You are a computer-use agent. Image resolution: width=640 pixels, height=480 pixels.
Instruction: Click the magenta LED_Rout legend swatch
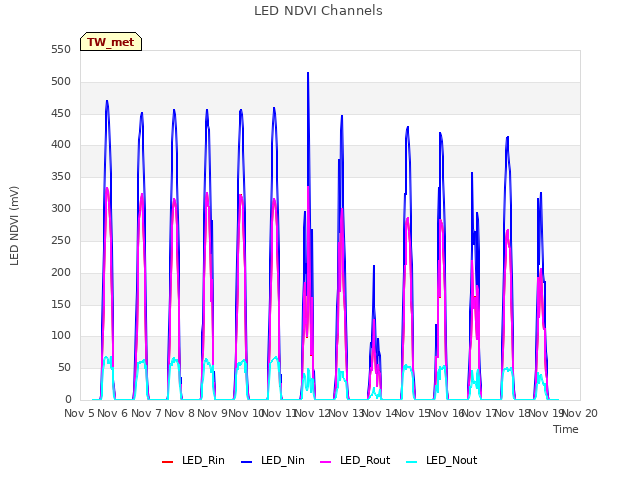click(326, 462)
